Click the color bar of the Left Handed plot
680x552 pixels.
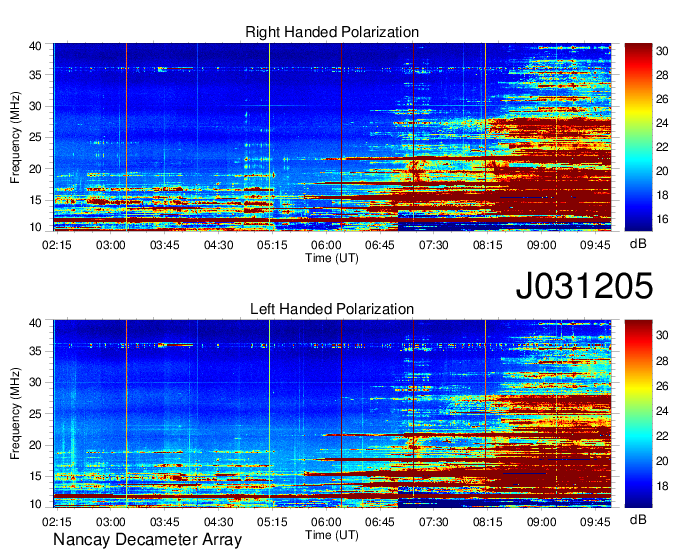click(638, 414)
